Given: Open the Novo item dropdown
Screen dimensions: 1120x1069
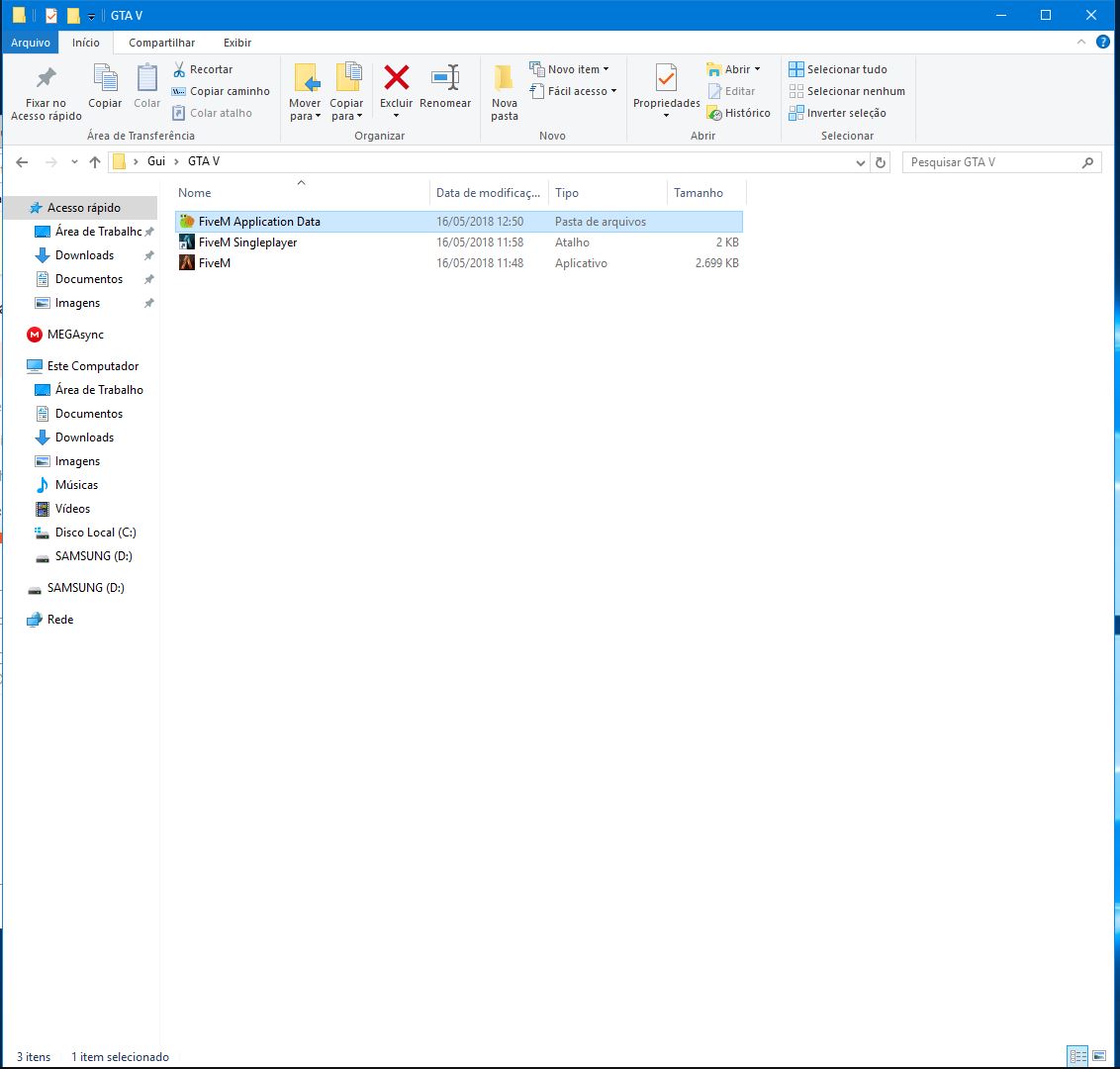Looking at the screenshot, I should (569, 69).
